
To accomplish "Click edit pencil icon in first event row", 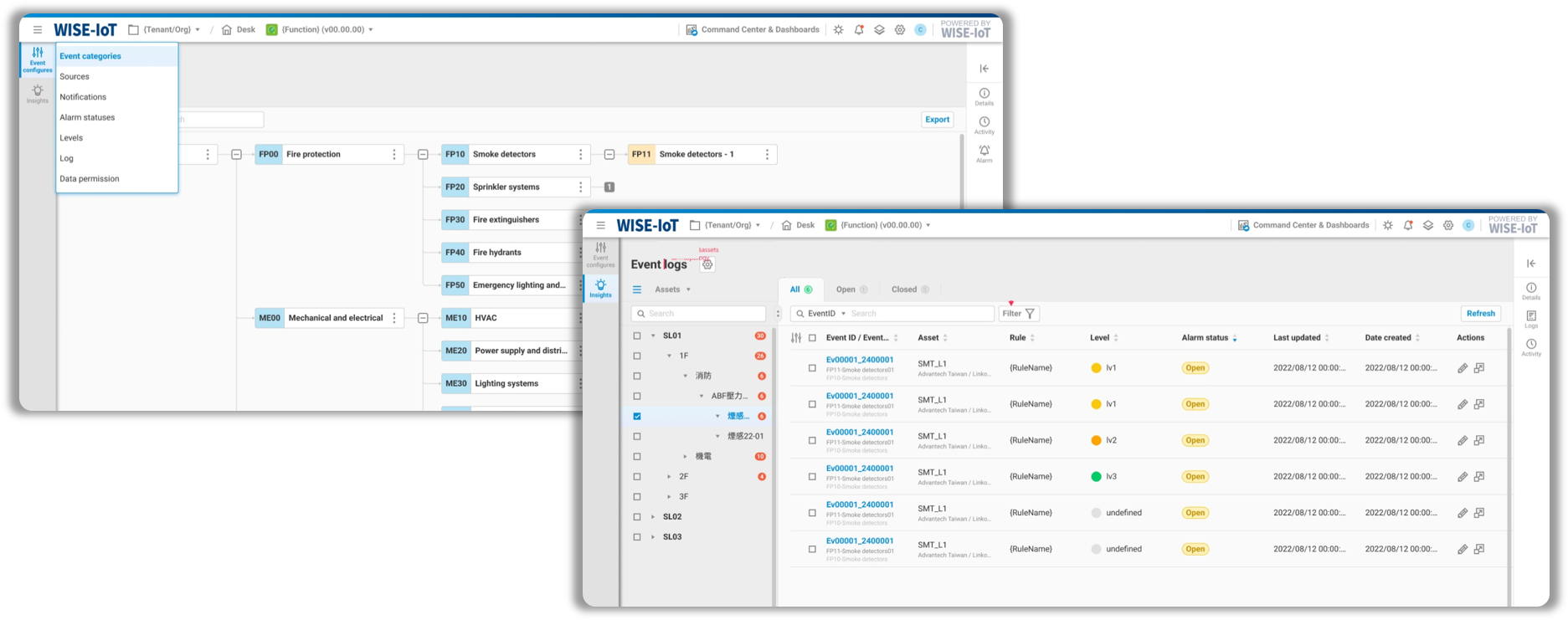I will (x=1462, y=368).
